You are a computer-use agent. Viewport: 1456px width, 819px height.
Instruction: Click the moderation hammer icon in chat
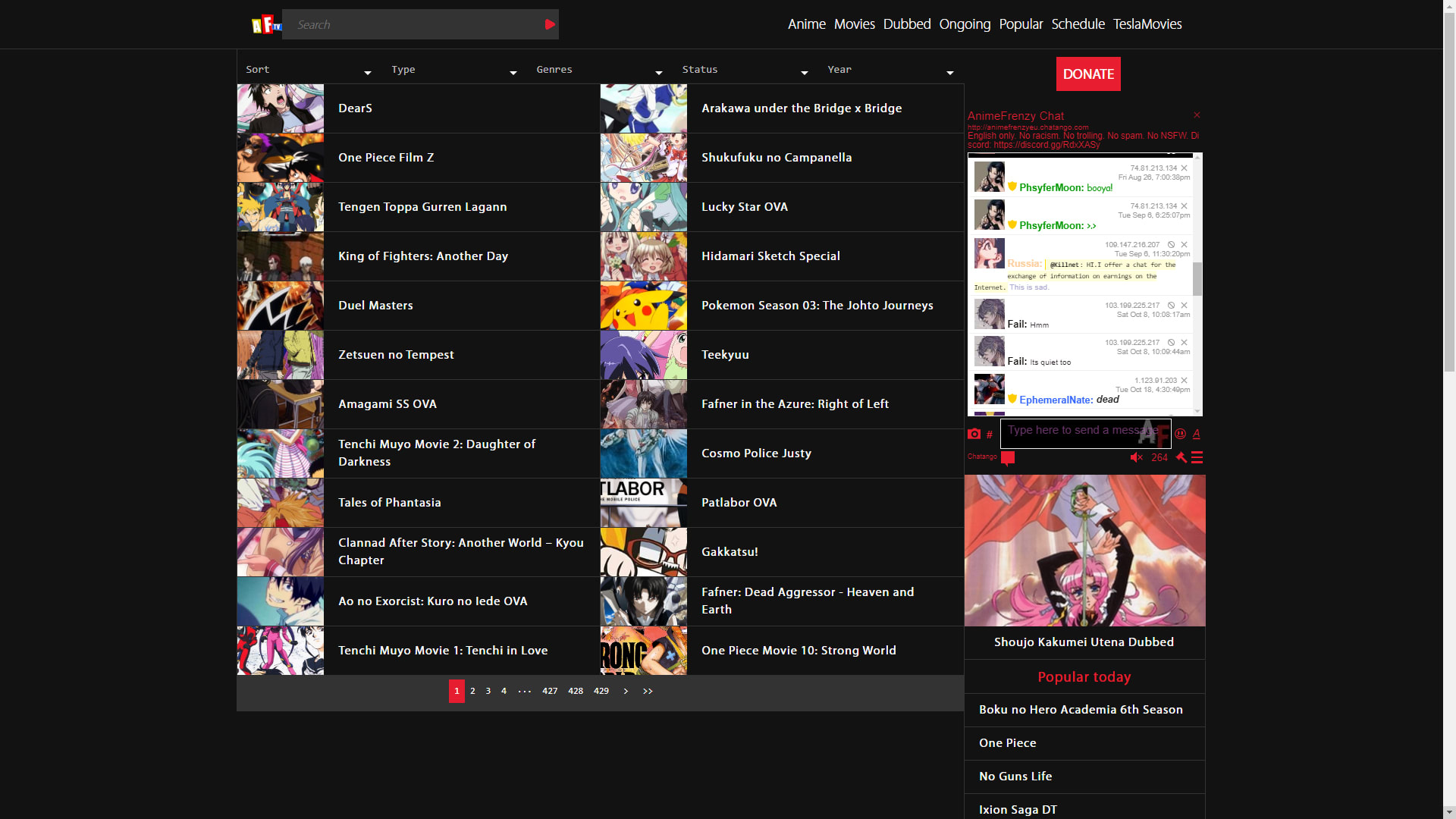coord(1181,457)
